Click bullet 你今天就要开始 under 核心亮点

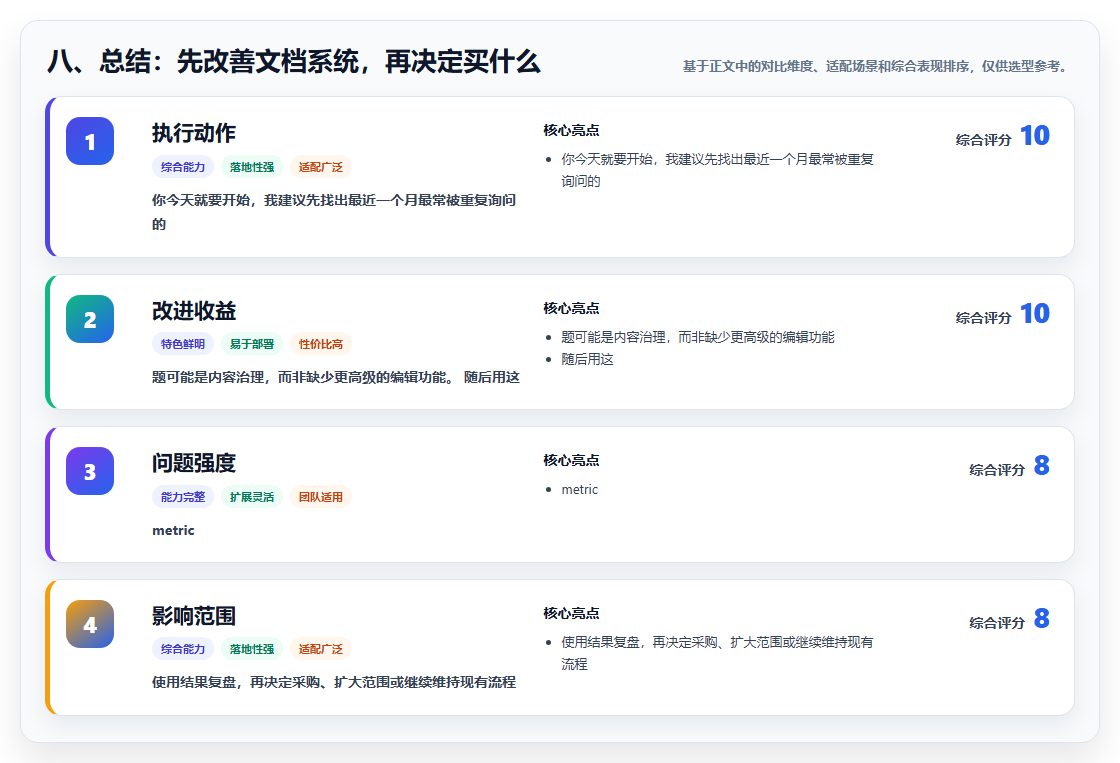pos(717,170)
